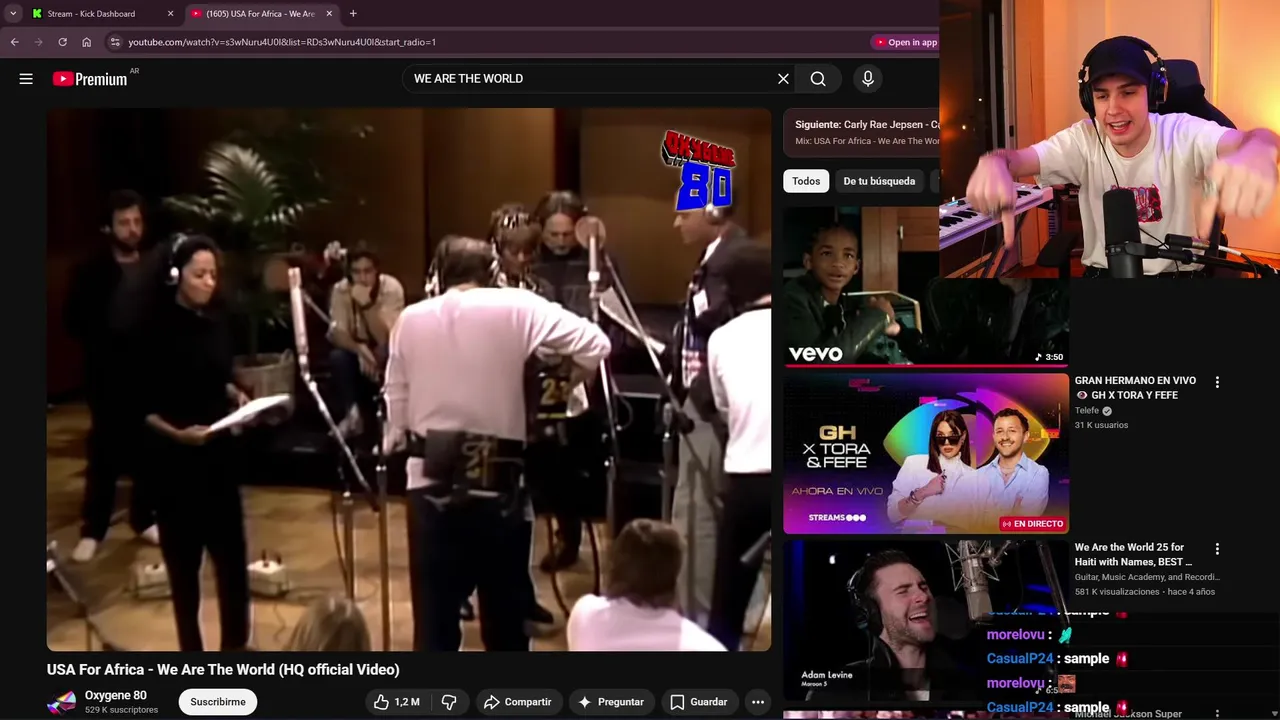Open the GH x Tora & Fefe thumbnail
This screenshot has height=720, width=1280.
[x=926, y=454]
